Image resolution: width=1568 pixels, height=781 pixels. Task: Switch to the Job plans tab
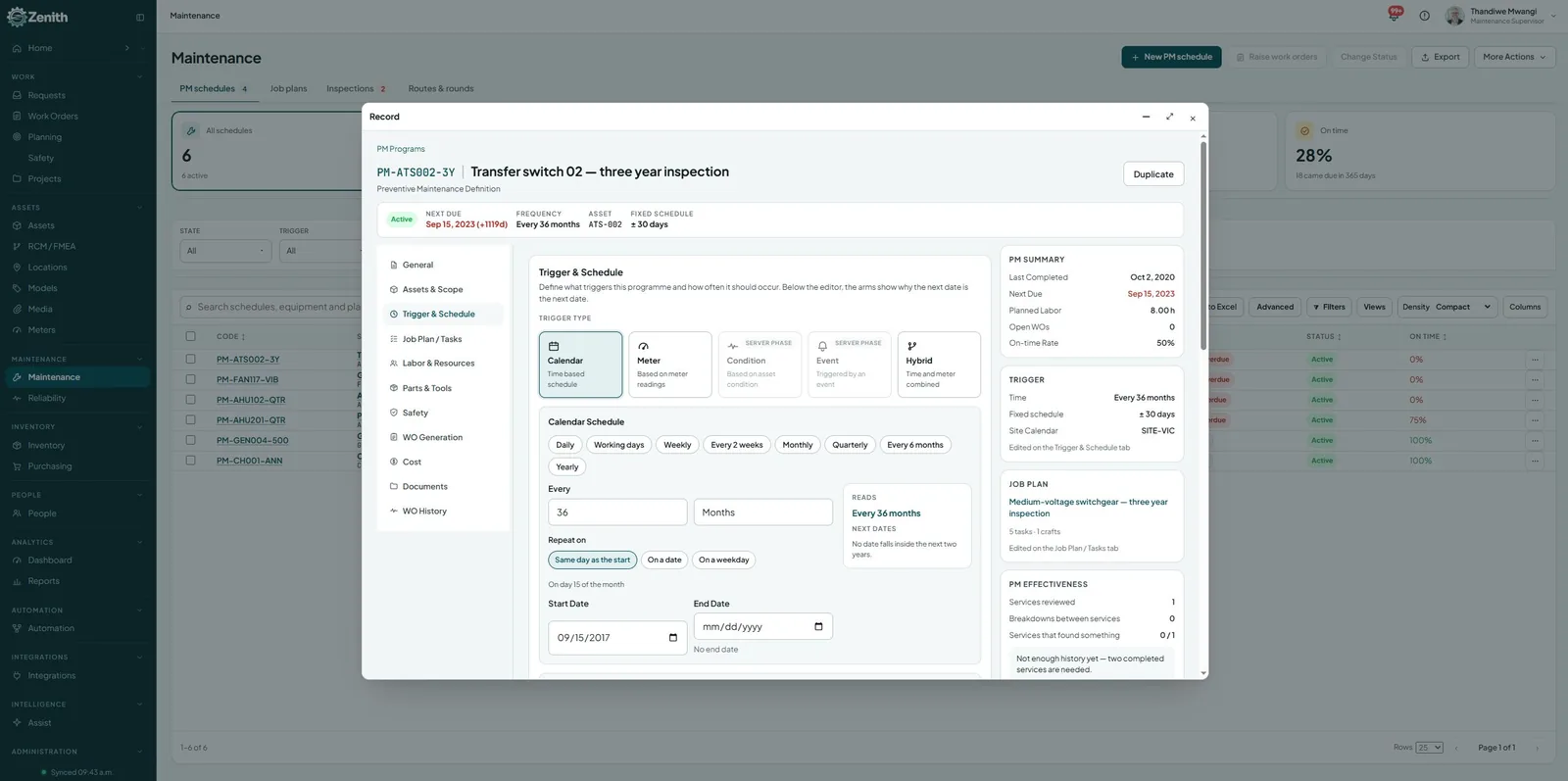click(x=288, y=89)
